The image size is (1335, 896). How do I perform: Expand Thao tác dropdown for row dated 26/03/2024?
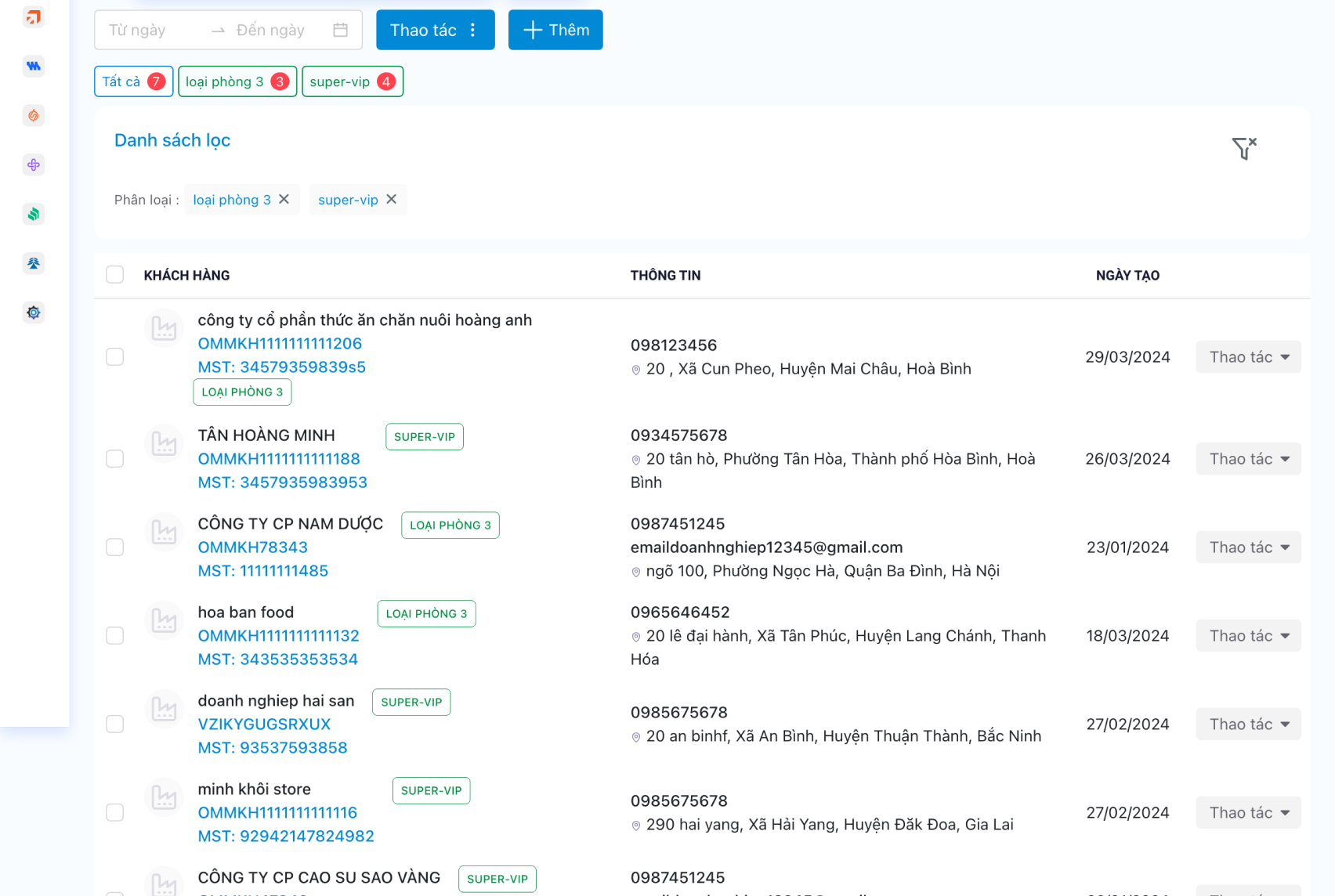pos(1248,459)
